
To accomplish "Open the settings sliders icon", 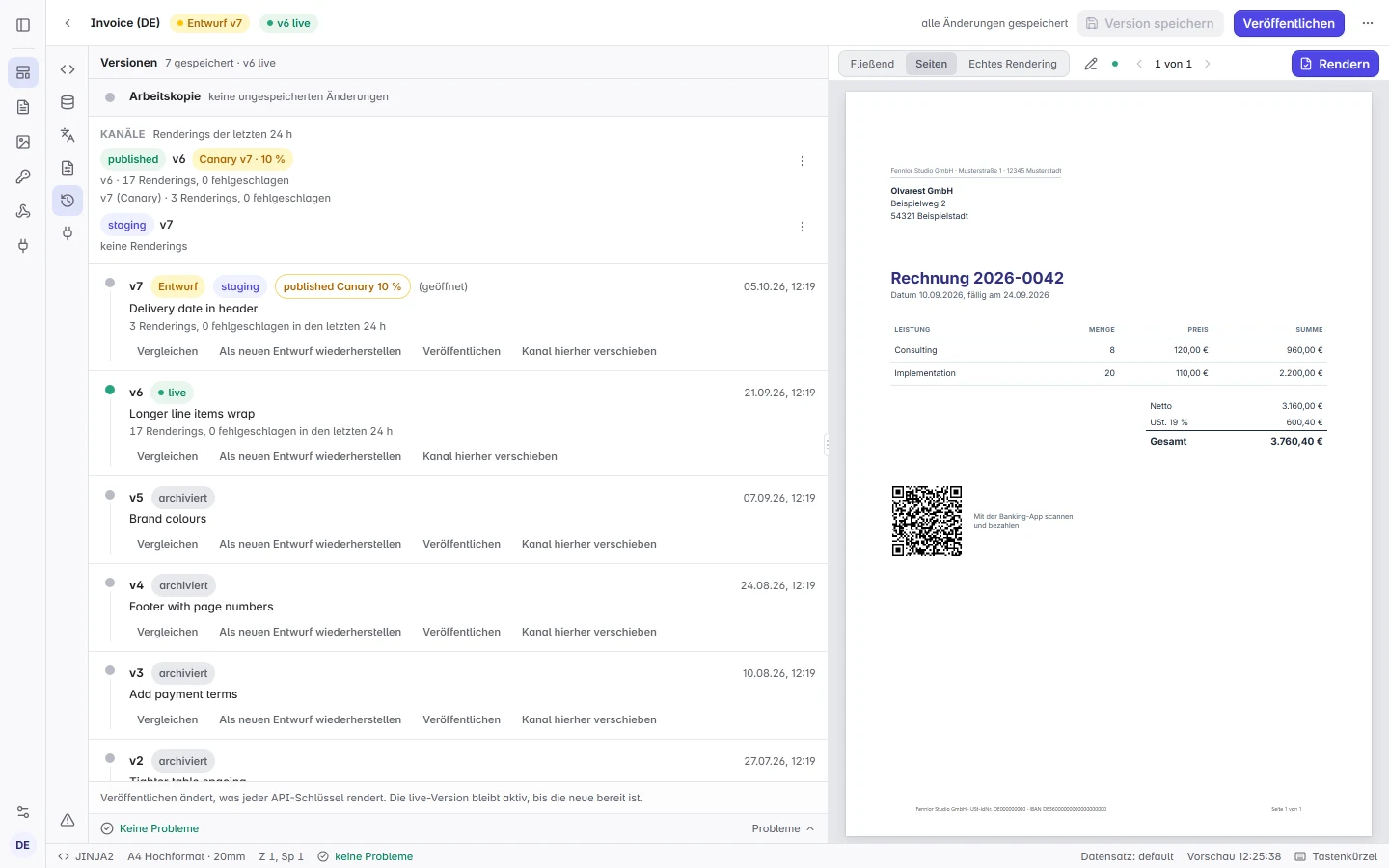I will coord(23,812).
